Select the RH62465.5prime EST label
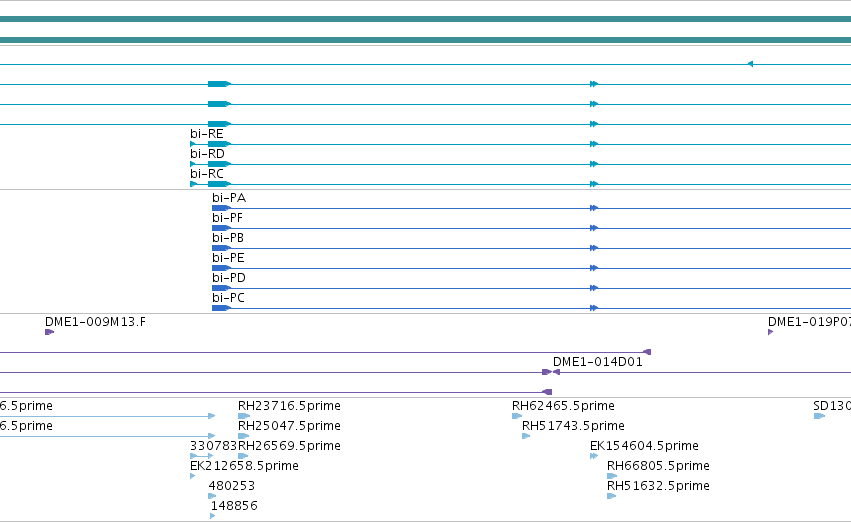This screenshot has height=522, width=851. coord(563,406)
